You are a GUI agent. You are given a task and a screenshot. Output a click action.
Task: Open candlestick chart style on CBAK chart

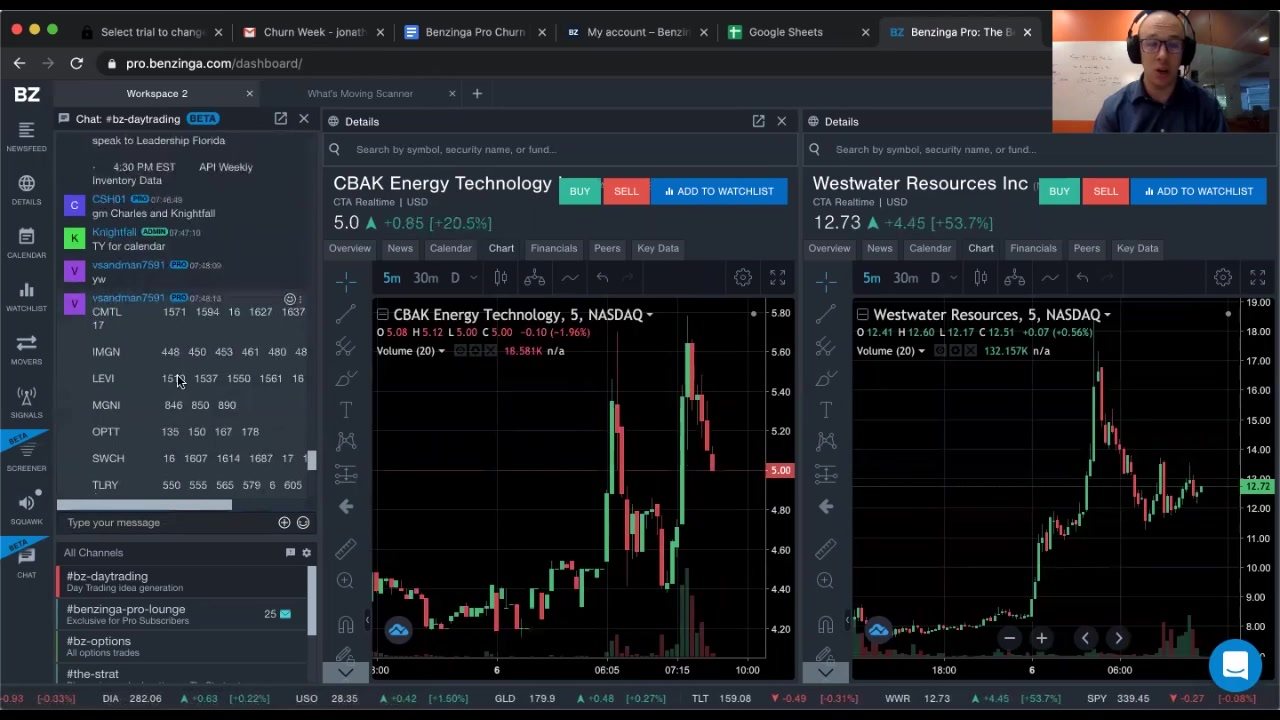501,278
